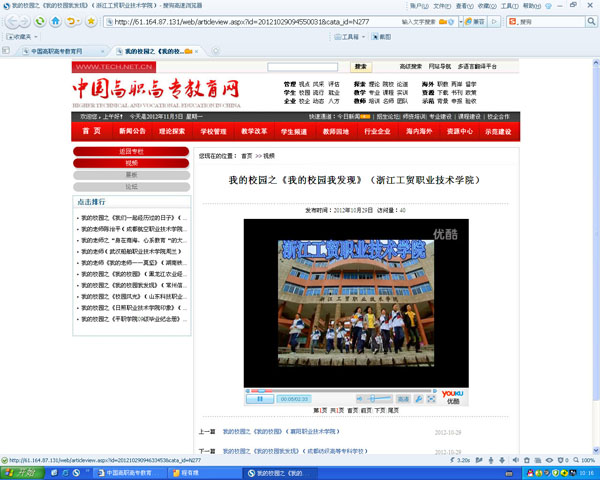Open the 示范建设 navigation item
The width and height of the screenshot is (600, 480).
(x=498, y=131)
